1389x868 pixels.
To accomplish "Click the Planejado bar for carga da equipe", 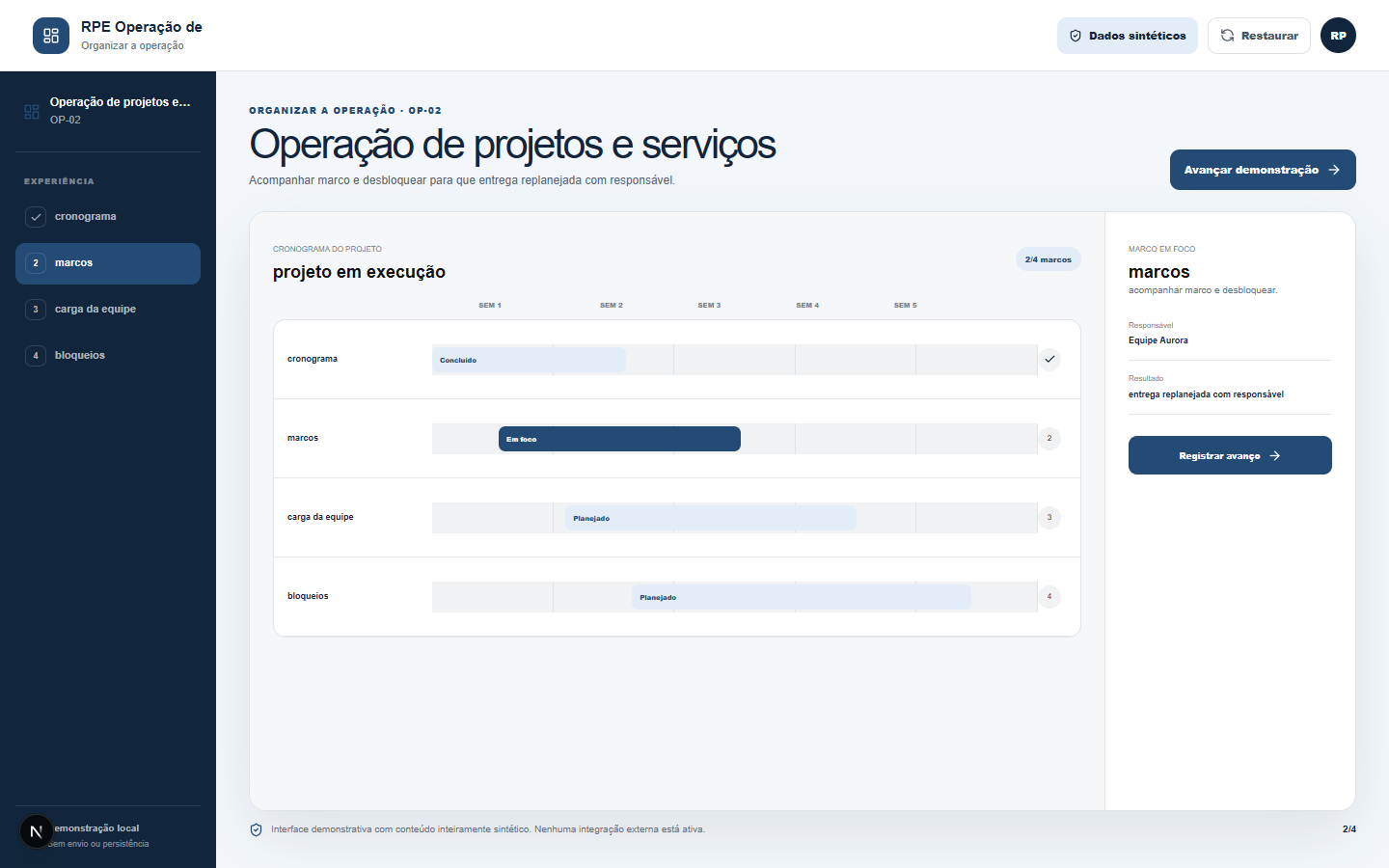I will point(711,518).
